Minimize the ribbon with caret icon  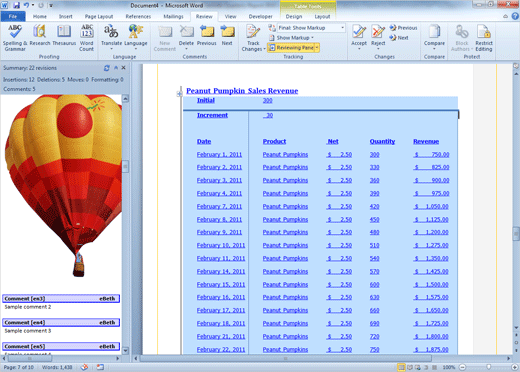click(x=505, y=16)
